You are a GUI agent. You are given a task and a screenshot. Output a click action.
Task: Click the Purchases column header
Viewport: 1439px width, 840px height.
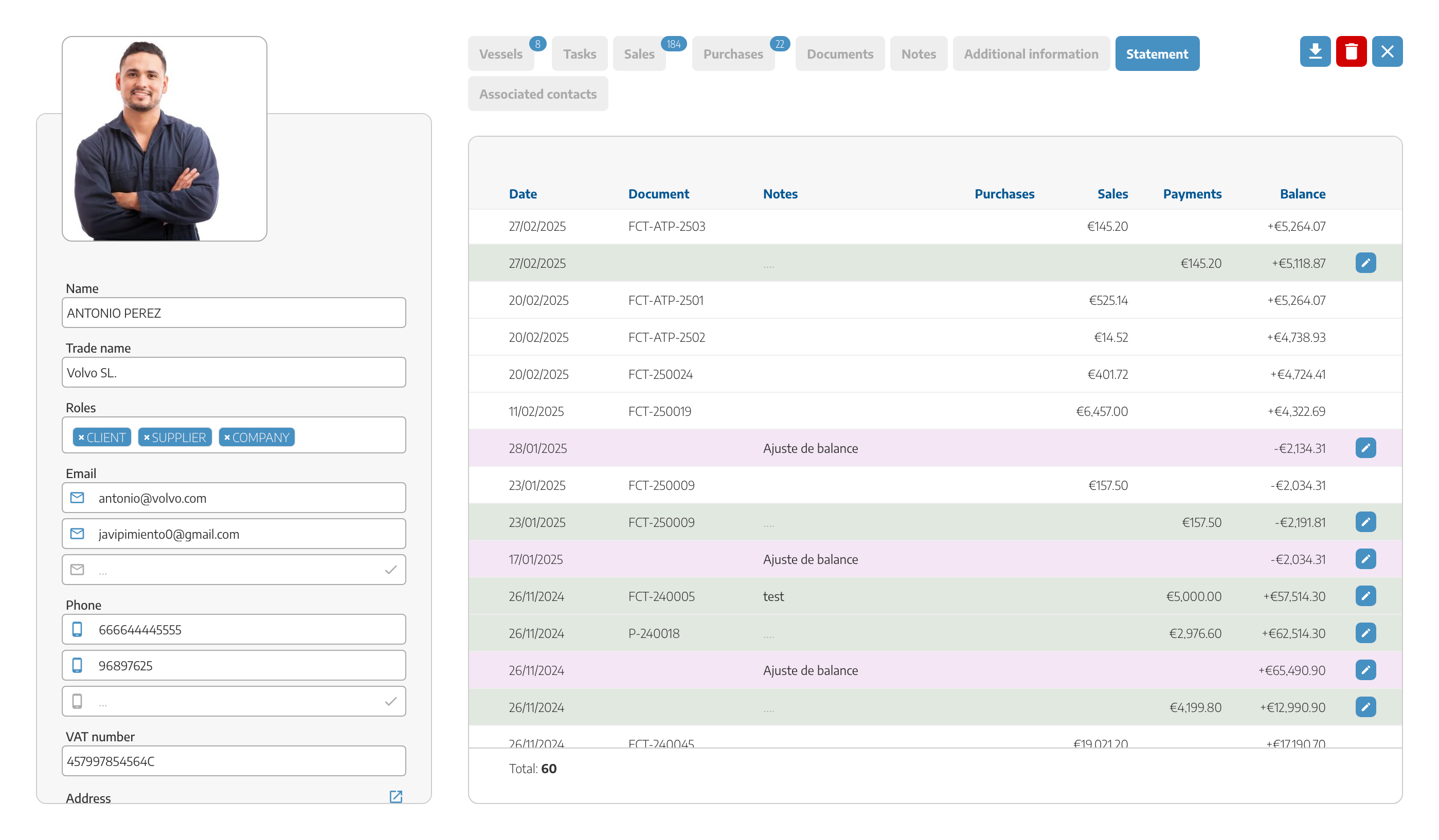click(x=1004, y=194)
